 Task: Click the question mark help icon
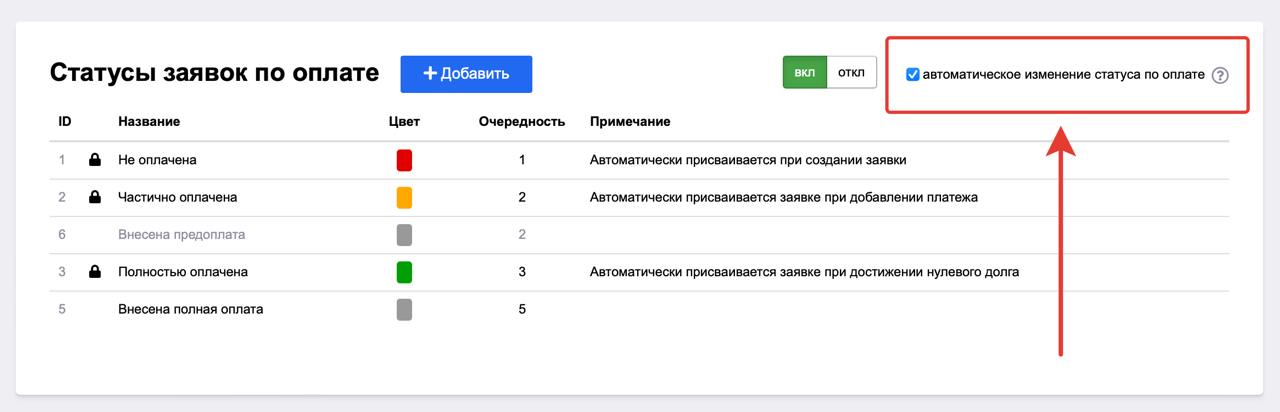1220,75
